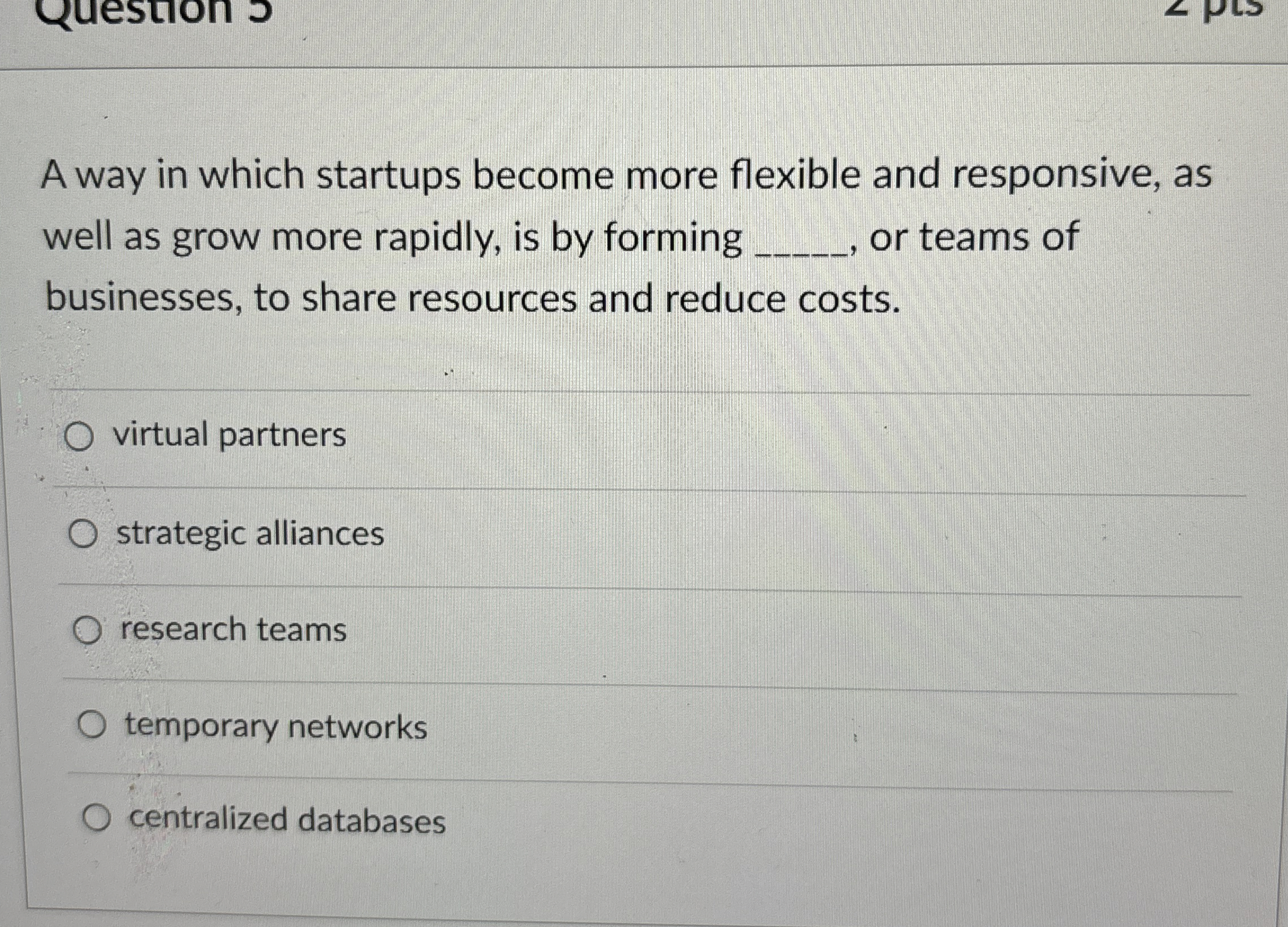
Task: Click the "2 pts" points label
Action: (1216, 7)
